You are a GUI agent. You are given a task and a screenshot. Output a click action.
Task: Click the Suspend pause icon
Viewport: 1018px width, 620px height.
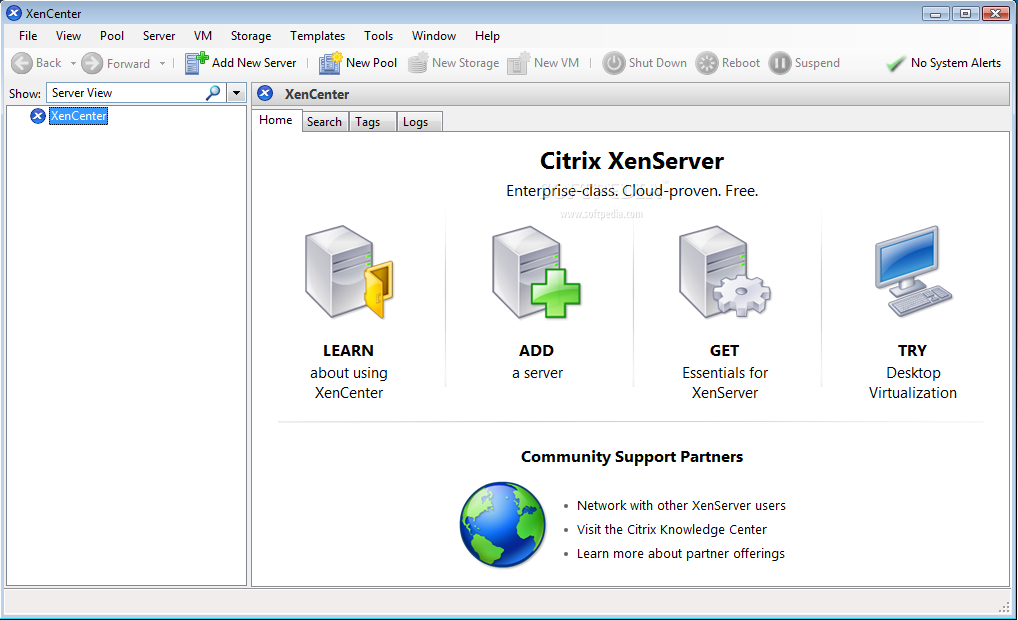(x=780, y=63)
